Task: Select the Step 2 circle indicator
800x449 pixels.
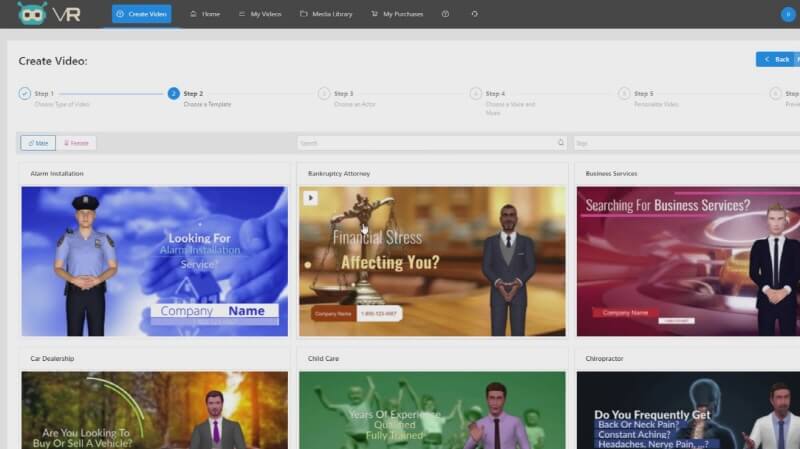Action: pyautogui.click(x=173, y=93)
